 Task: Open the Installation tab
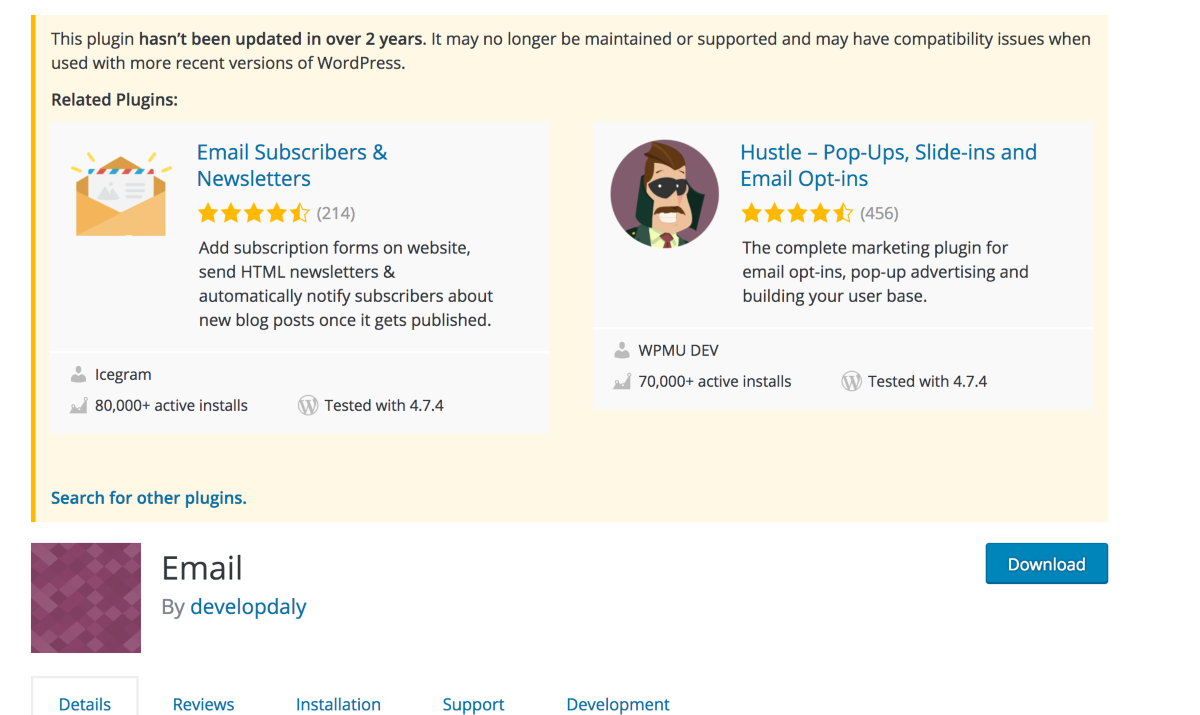338,704
